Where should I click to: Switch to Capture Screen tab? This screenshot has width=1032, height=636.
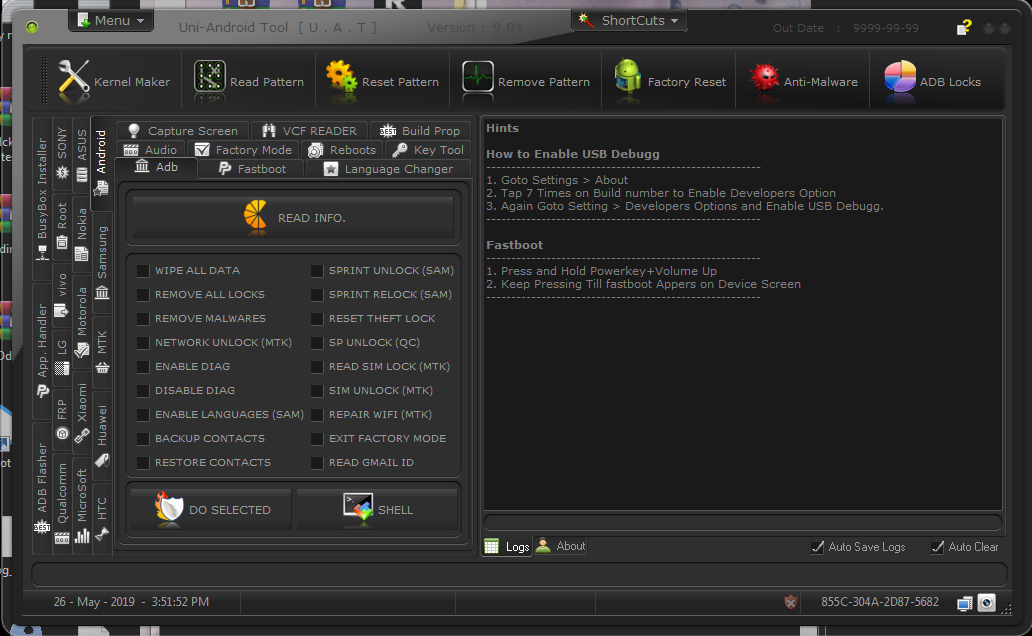click(x=182, y=130)
